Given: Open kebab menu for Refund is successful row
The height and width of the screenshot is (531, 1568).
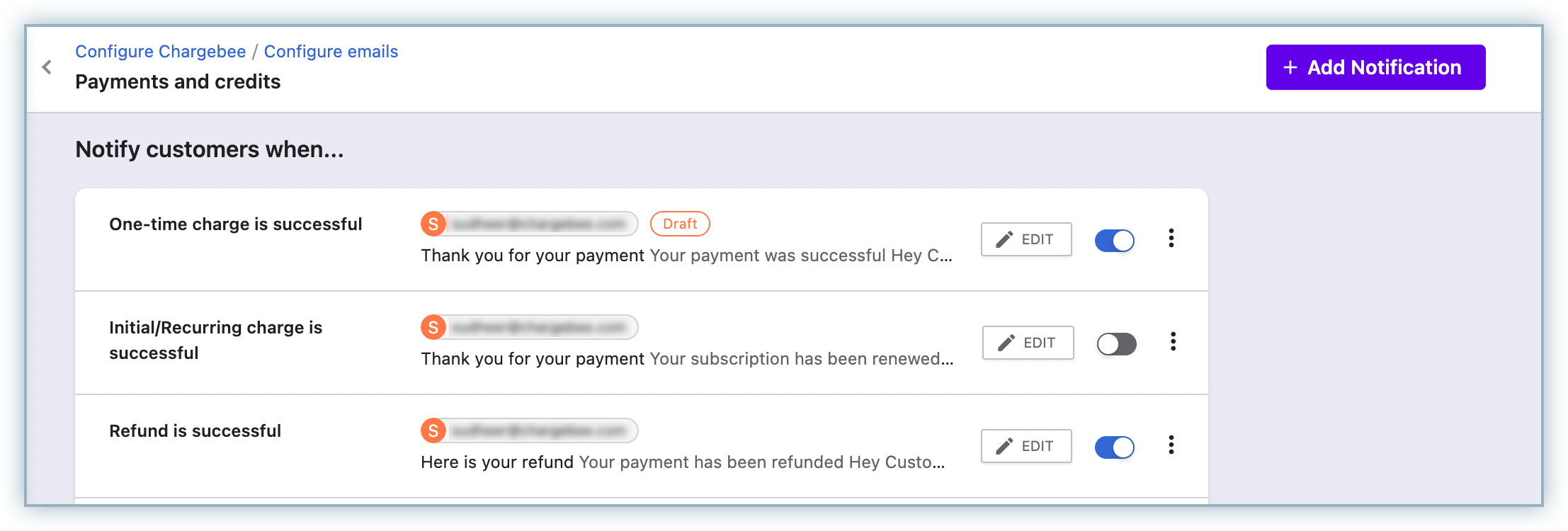Looking at the screenshot, I should click(x=1171, y=445).
